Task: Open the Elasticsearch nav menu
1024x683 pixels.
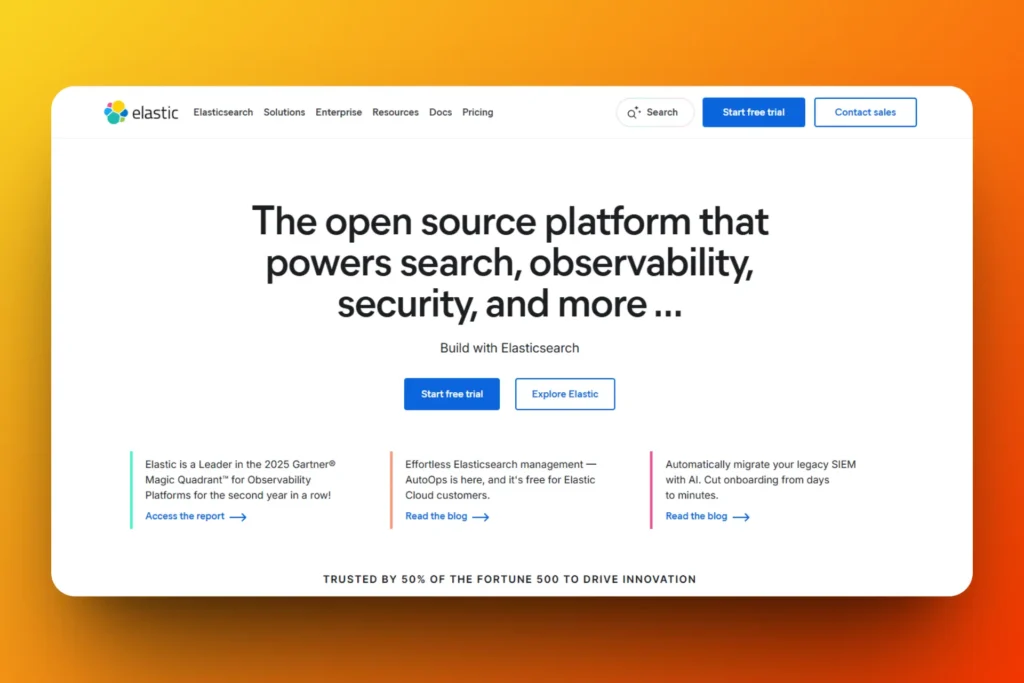Action: click(223, 112)
